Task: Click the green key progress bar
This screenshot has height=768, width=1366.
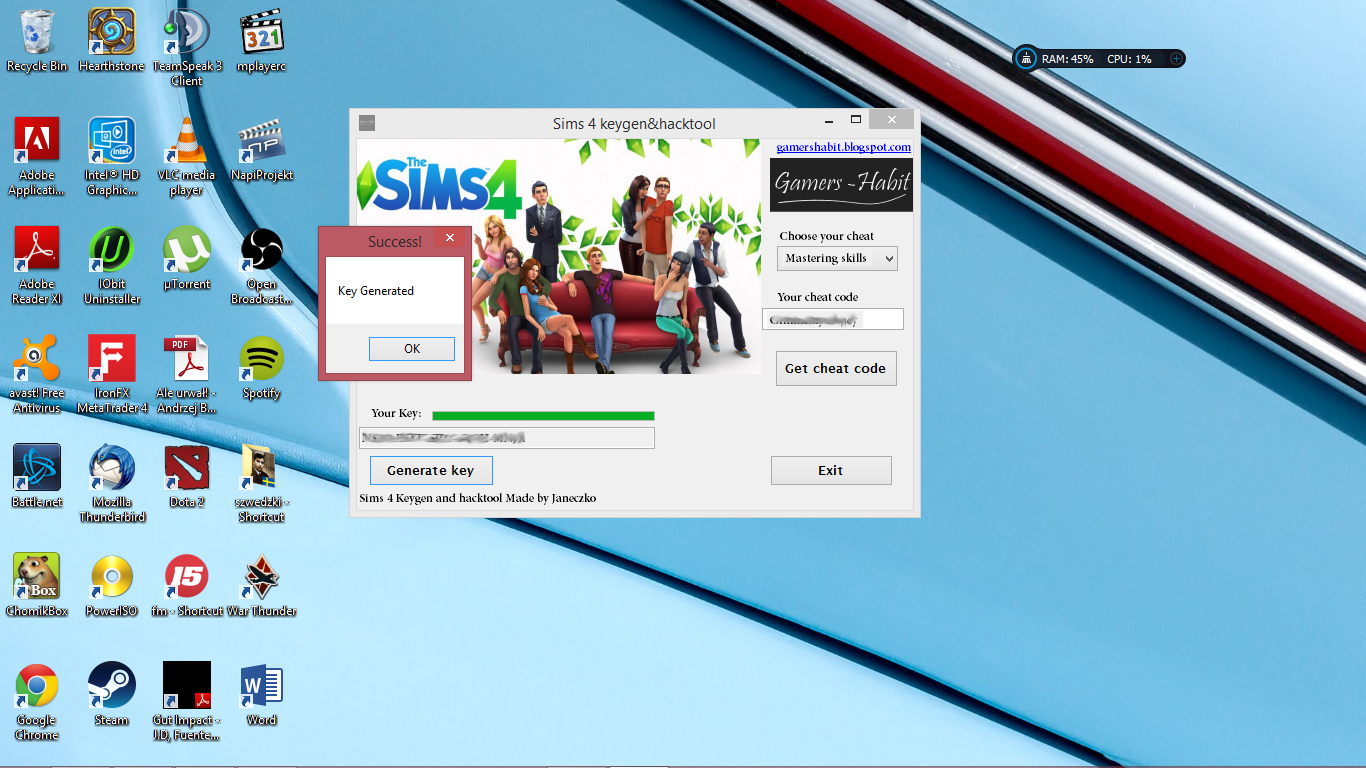Action: point(542,415)
